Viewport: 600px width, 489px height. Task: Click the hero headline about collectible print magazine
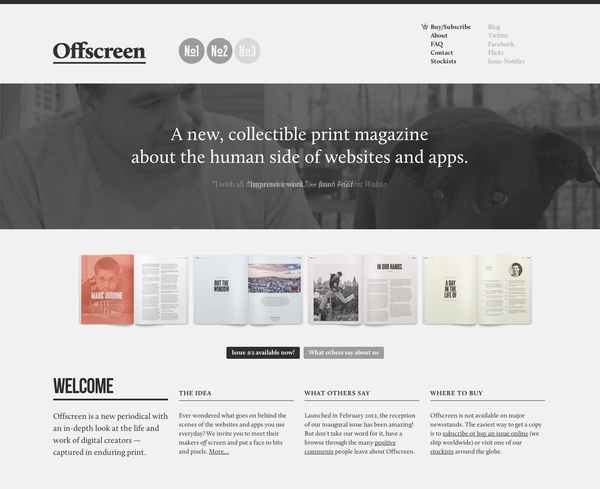point(300,146)
